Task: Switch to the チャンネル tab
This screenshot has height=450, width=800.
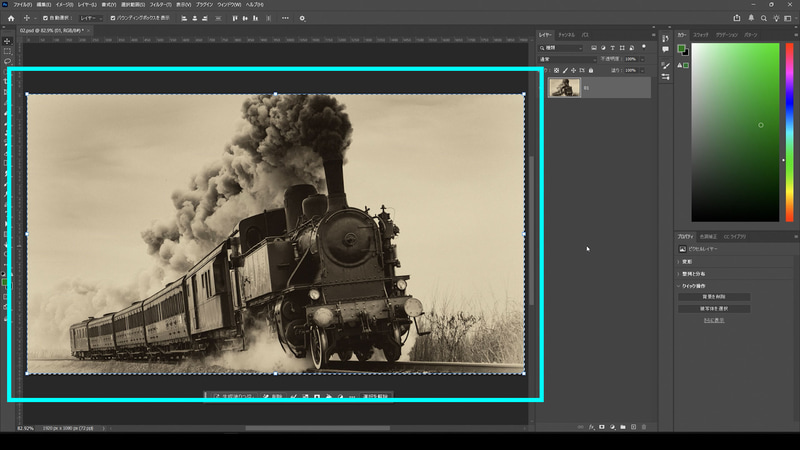Action: point(566,34)
